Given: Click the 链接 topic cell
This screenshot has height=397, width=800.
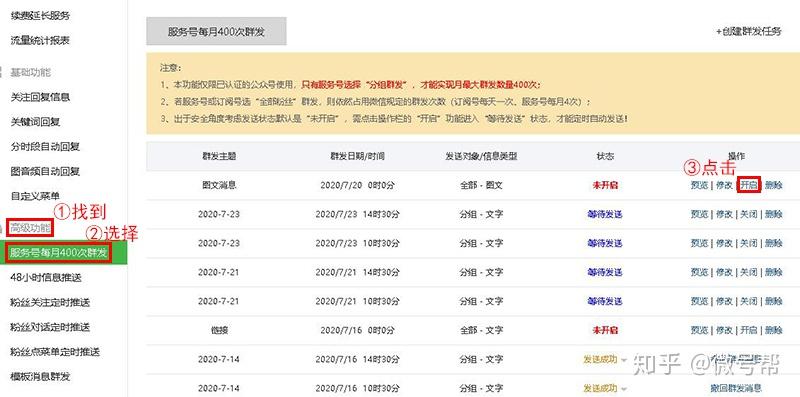Looking at the screenshot, I should pos(219,331).
